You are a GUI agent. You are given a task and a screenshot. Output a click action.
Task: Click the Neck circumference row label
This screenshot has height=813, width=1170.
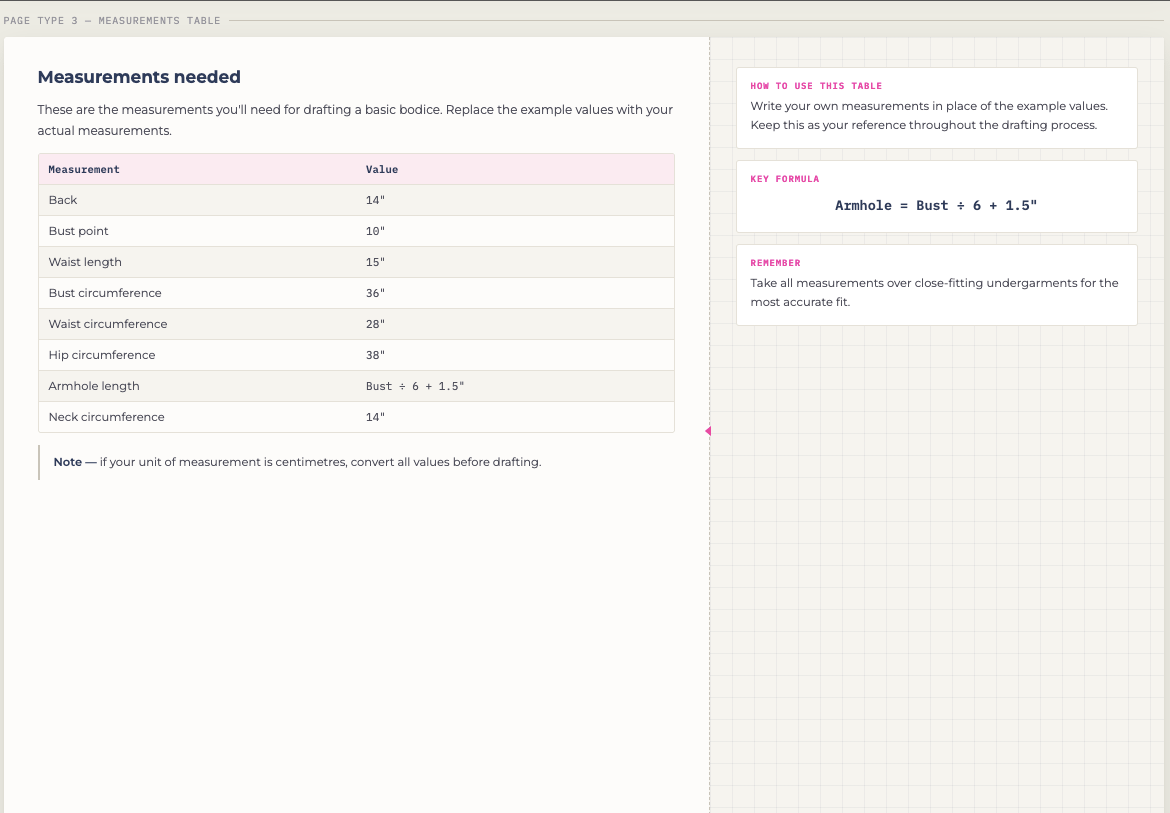(x=107, y=417)
